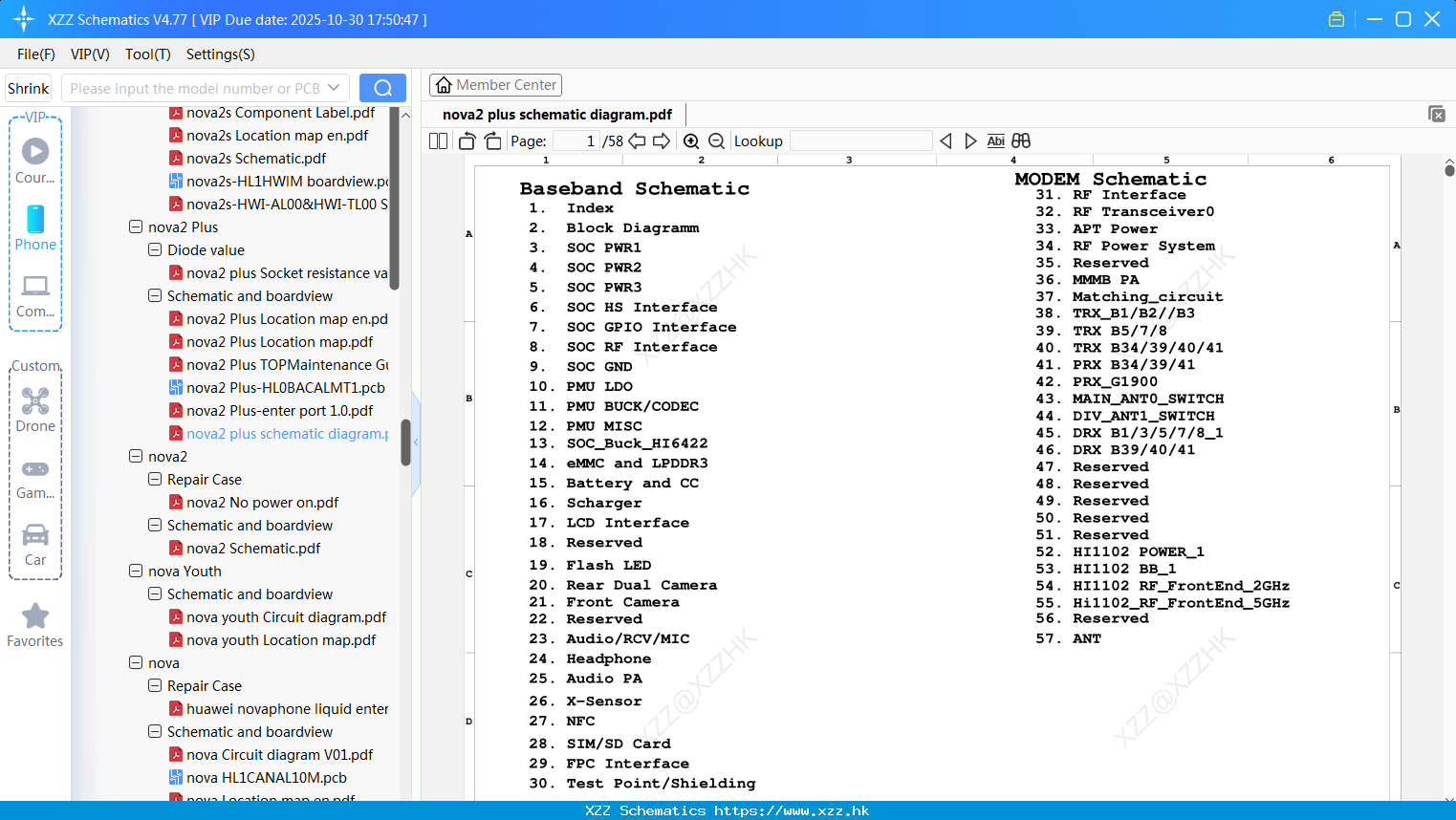Collapse the Diode value folder

[x=155, y=250]
